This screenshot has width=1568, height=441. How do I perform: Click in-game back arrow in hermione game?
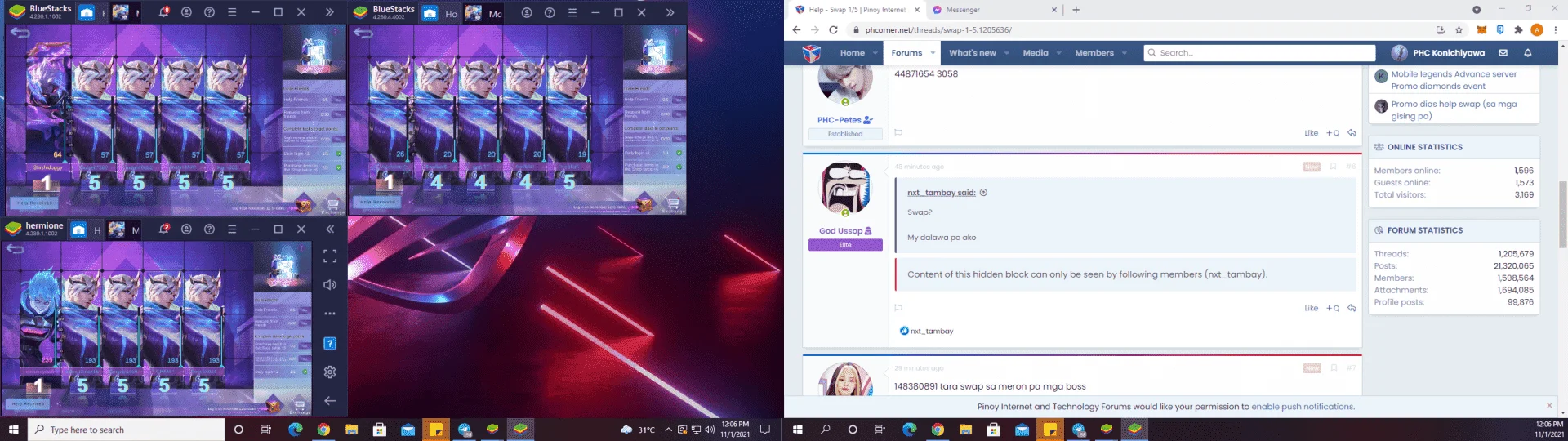[x=15, y=248]
